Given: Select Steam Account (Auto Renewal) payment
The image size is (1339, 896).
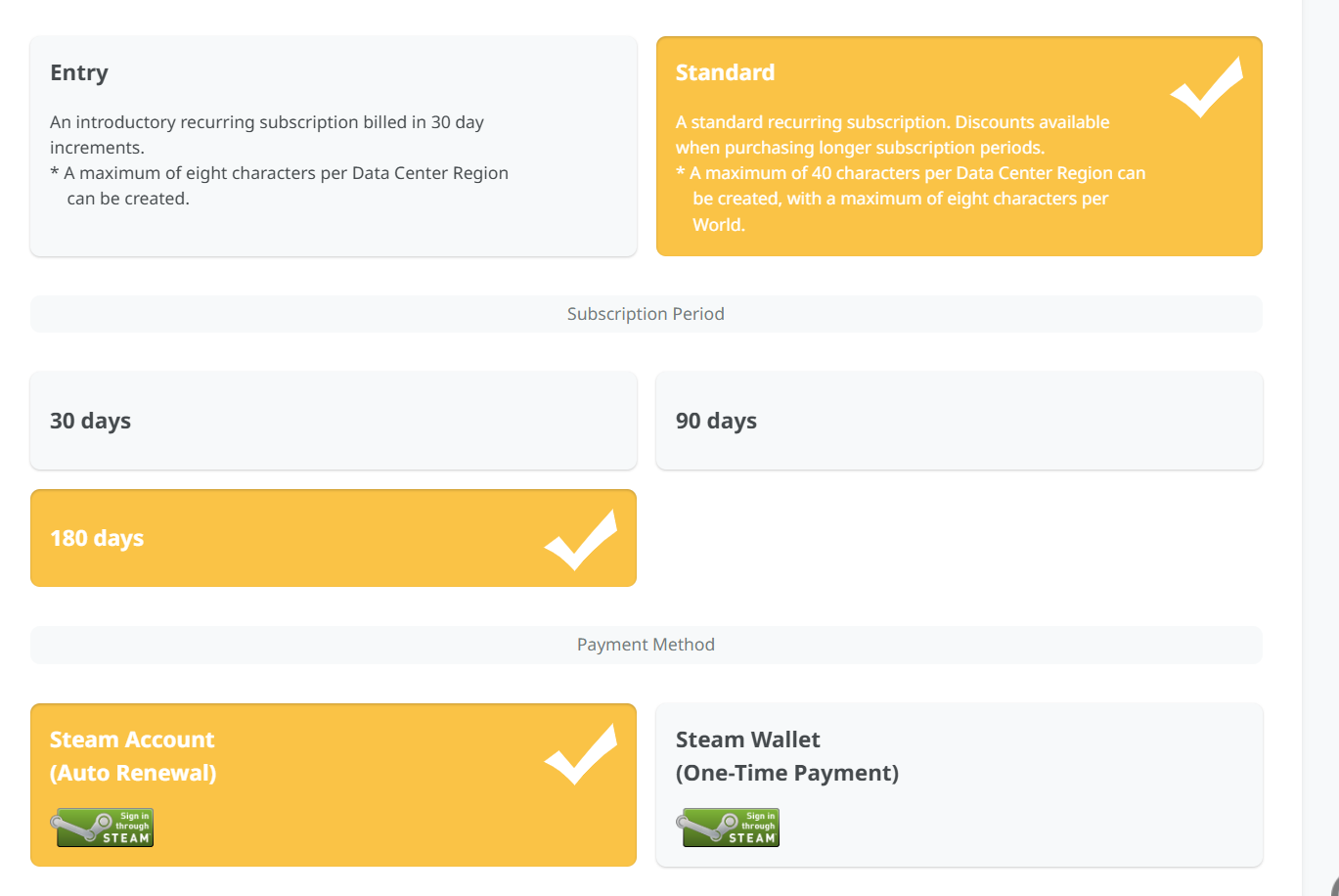Looking at the screenshot, I should coord(293,784).
